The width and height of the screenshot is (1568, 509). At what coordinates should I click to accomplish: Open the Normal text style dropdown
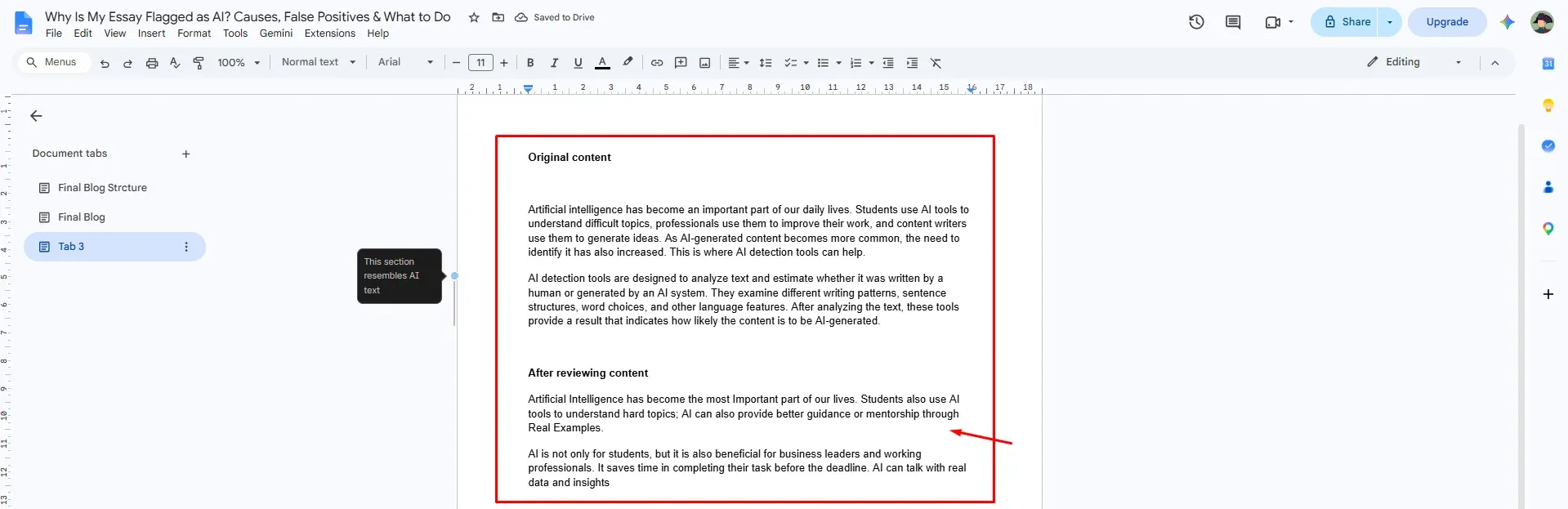point(319,62)
